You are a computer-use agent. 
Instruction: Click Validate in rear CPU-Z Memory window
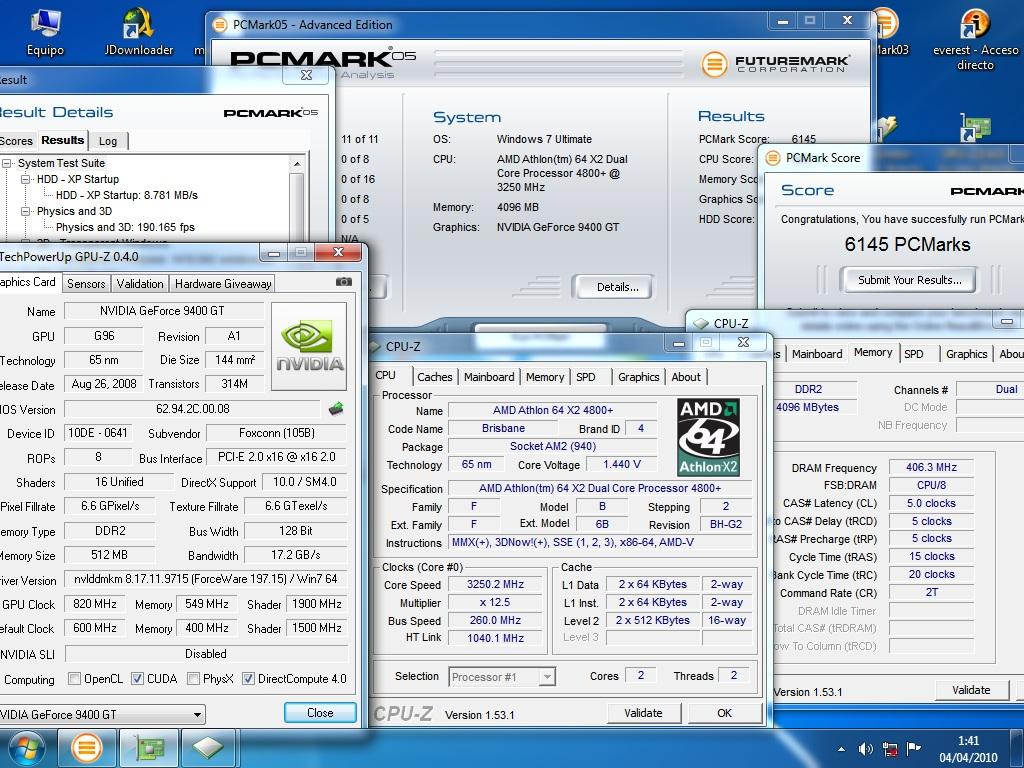[x=971, y=690]
